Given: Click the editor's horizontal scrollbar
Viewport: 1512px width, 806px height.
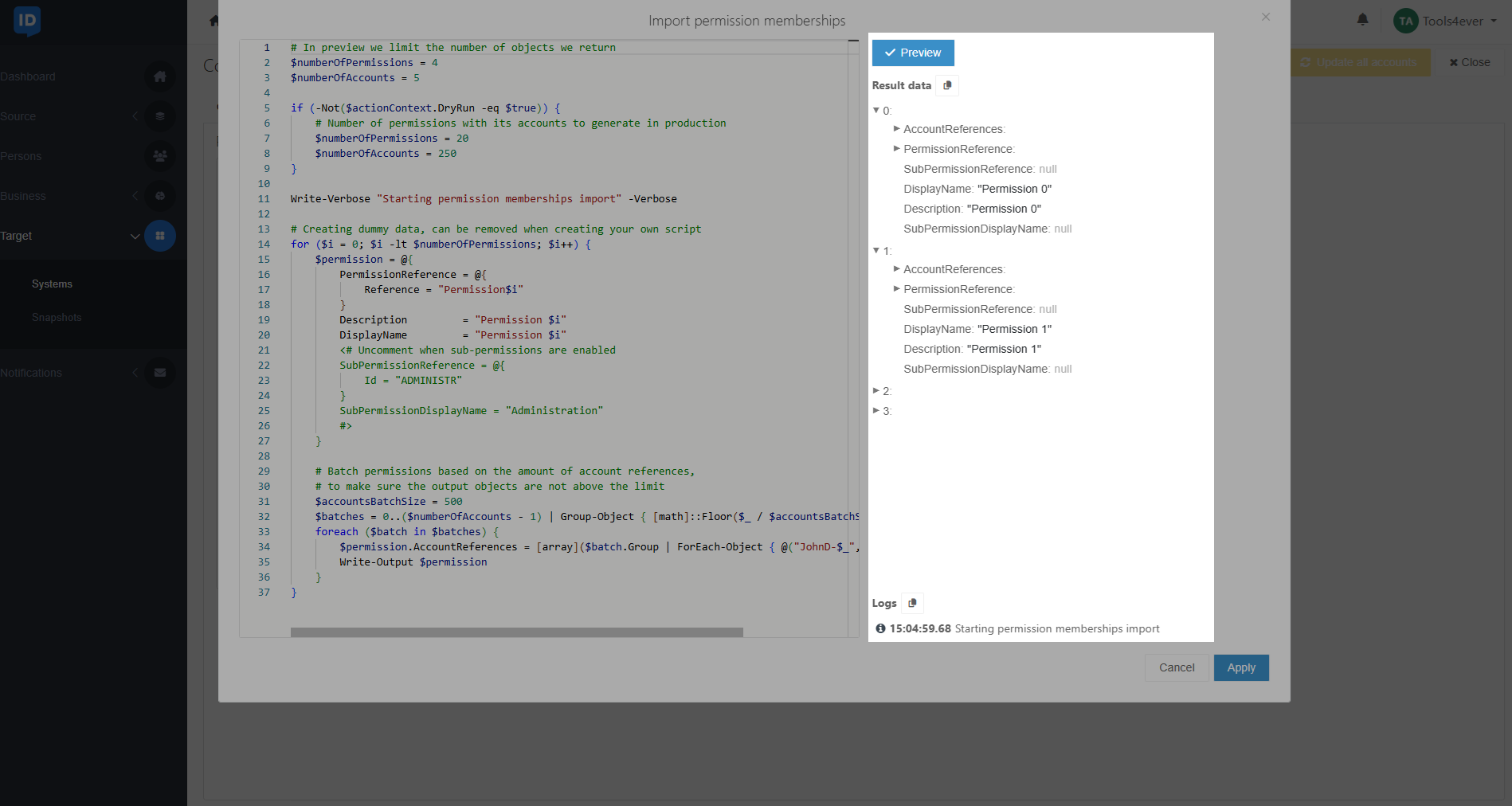Looking at the screenshot, I should (517, 632).
